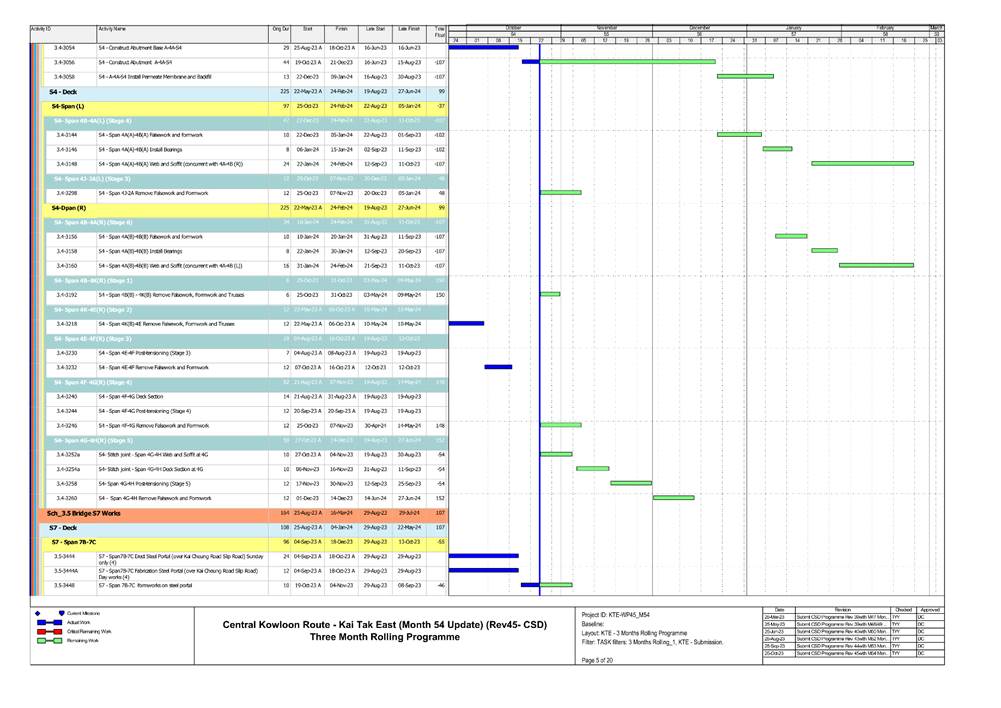Click the Current Milestone diamond legend icon

(x=37, y=611)
